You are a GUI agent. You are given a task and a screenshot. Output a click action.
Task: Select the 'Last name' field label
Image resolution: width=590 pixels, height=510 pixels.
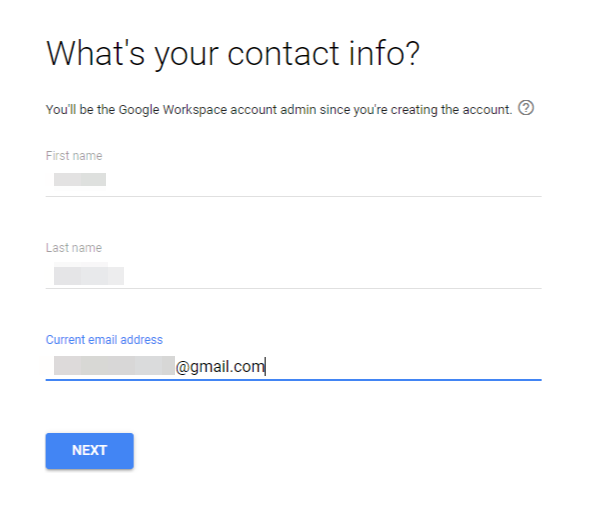pos(74,248)
